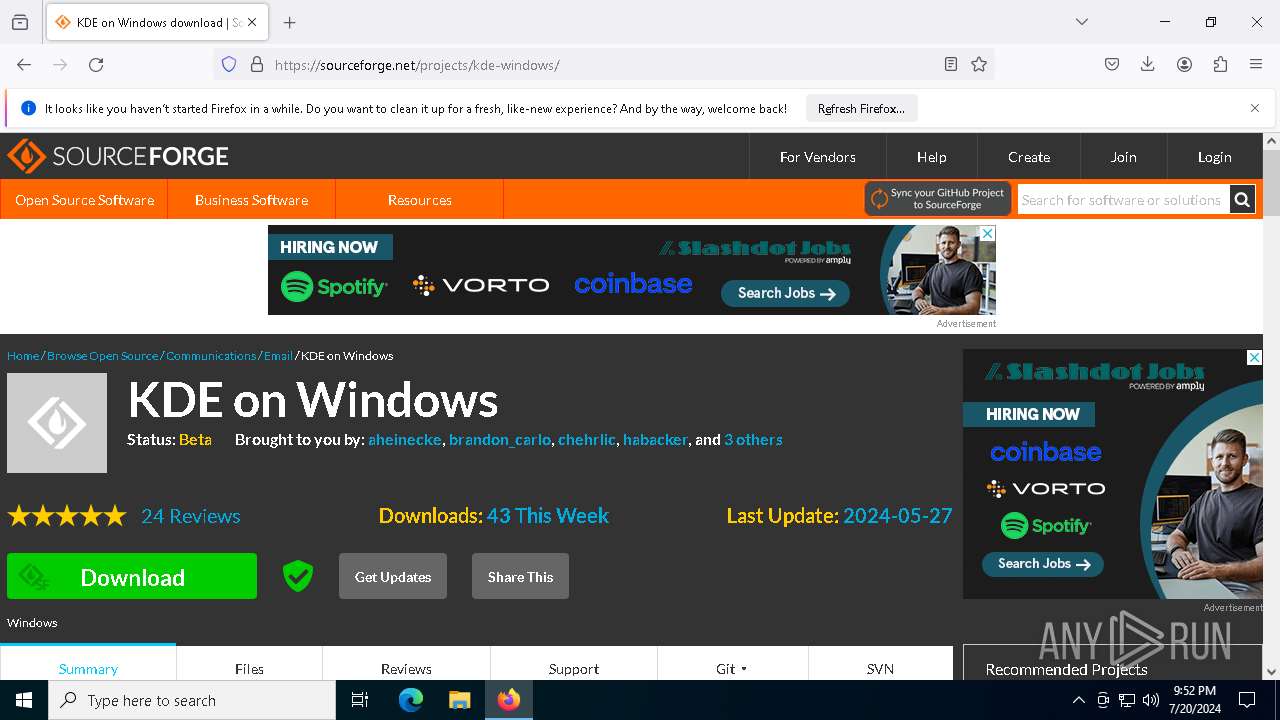Viewport: 1280px width, 720px height.
Task: Open the habacker profile link
Action: point(655,440)
